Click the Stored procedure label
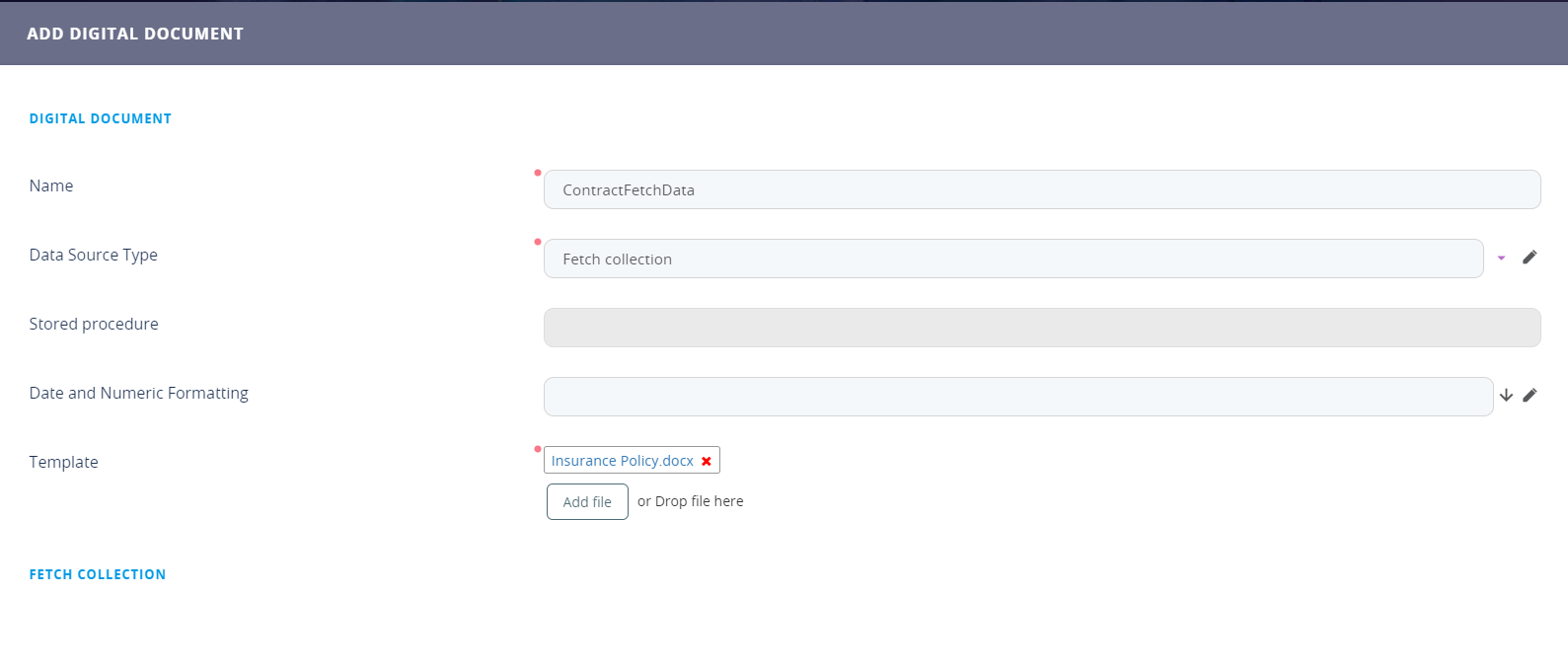The height and width of the screenshot is (669, 1568). (x=94, y=325)
